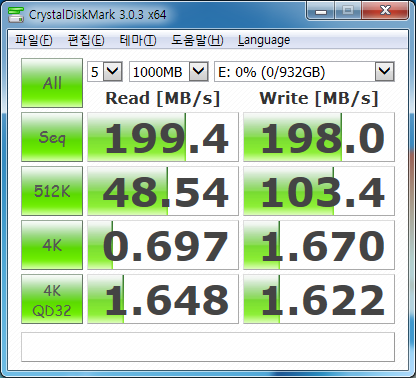
Task: Open the 도움말(H) menu
Action: pos(197,40)
